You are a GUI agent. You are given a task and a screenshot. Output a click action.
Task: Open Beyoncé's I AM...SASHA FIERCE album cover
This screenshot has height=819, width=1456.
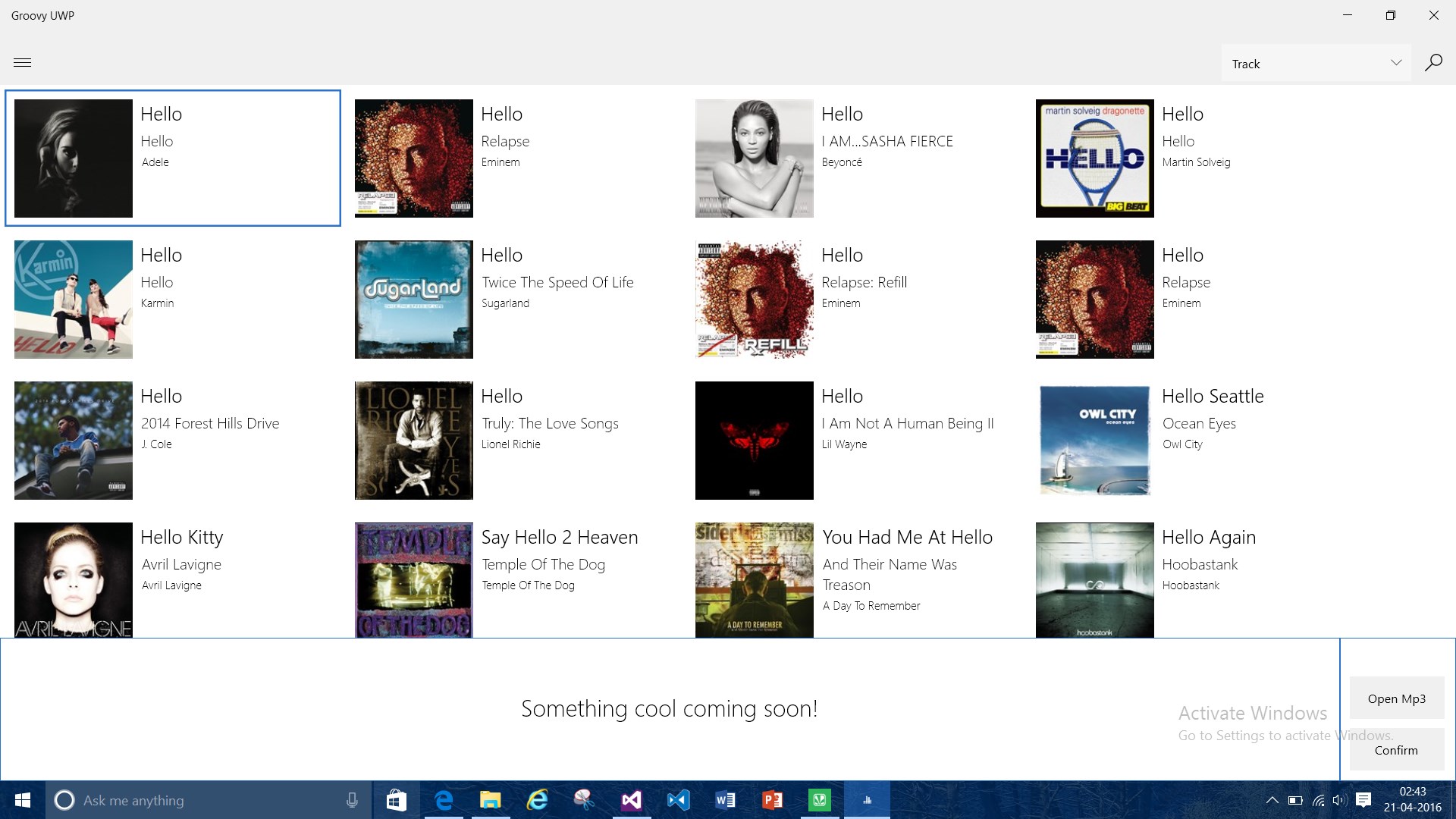coord(754,158)
